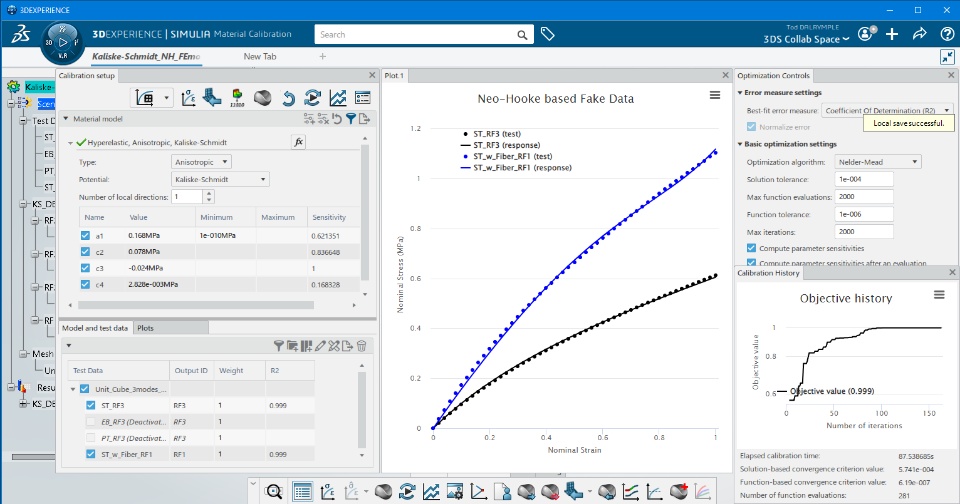Viewport: 960px width, 504px height.
Task: Click the add parameter icon in Material model header
Action: coord(309,119)
